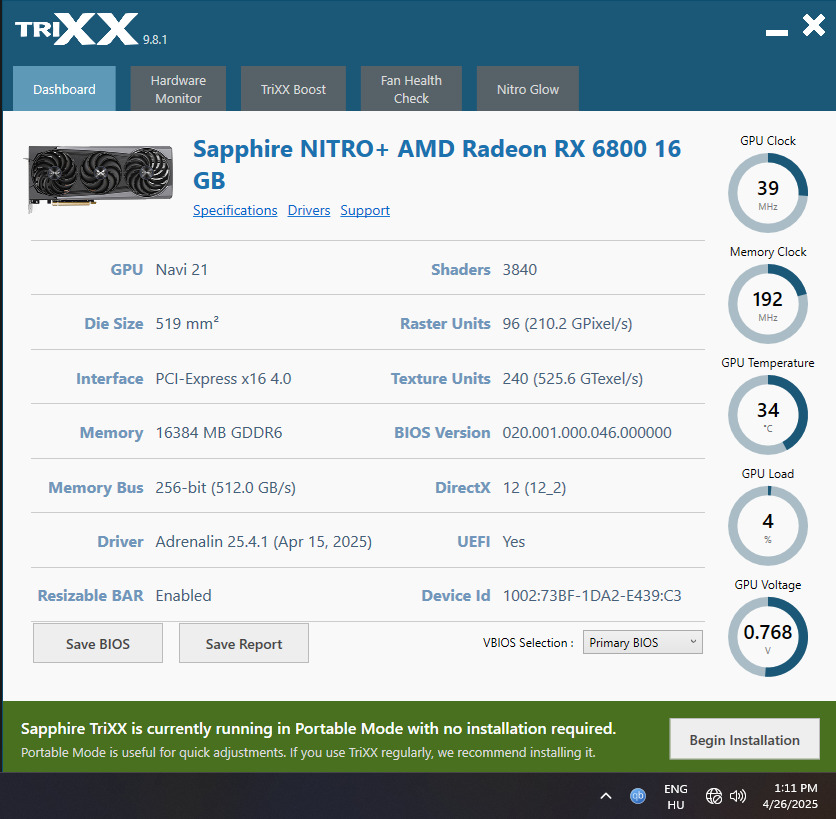This screenshot has width=836, height=819.
Task: Expand the VBIOS Selection dropdown
Action: click(x=642, y=642)
